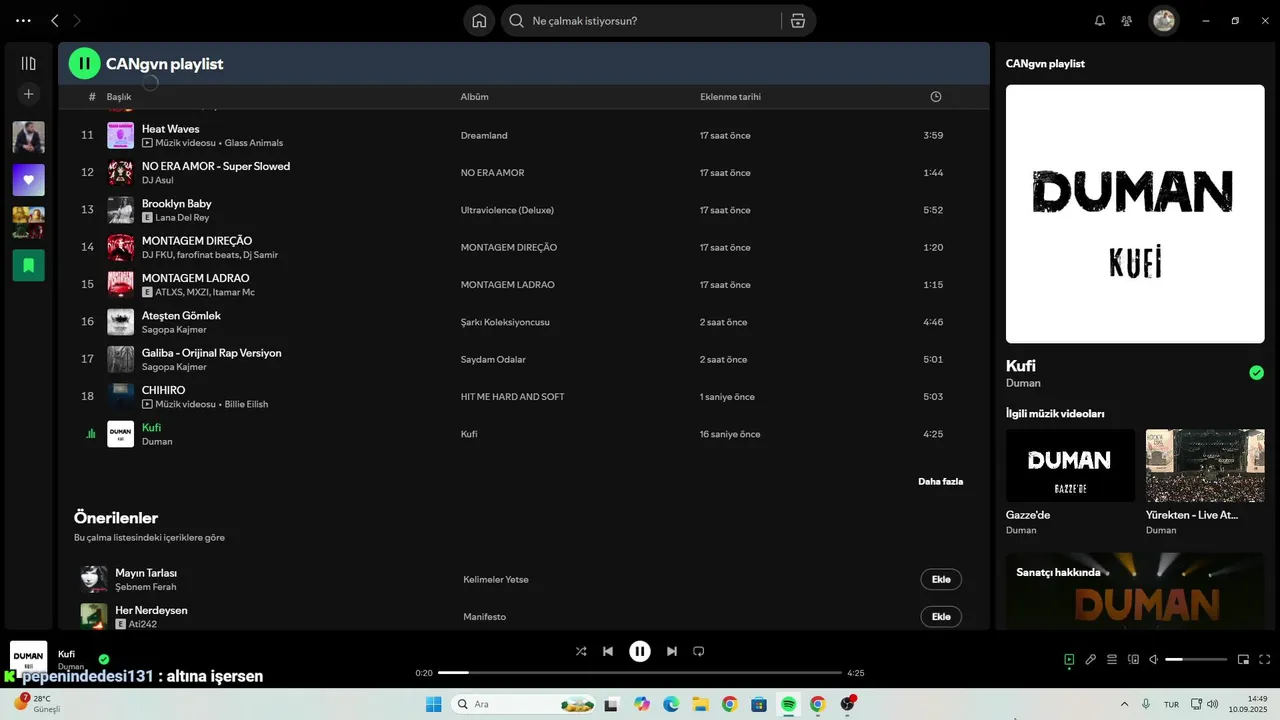This screenshot has width=1280, height=720.
Task: Open album HIT ME HARD AND SOFT
Action: point(512,397)
